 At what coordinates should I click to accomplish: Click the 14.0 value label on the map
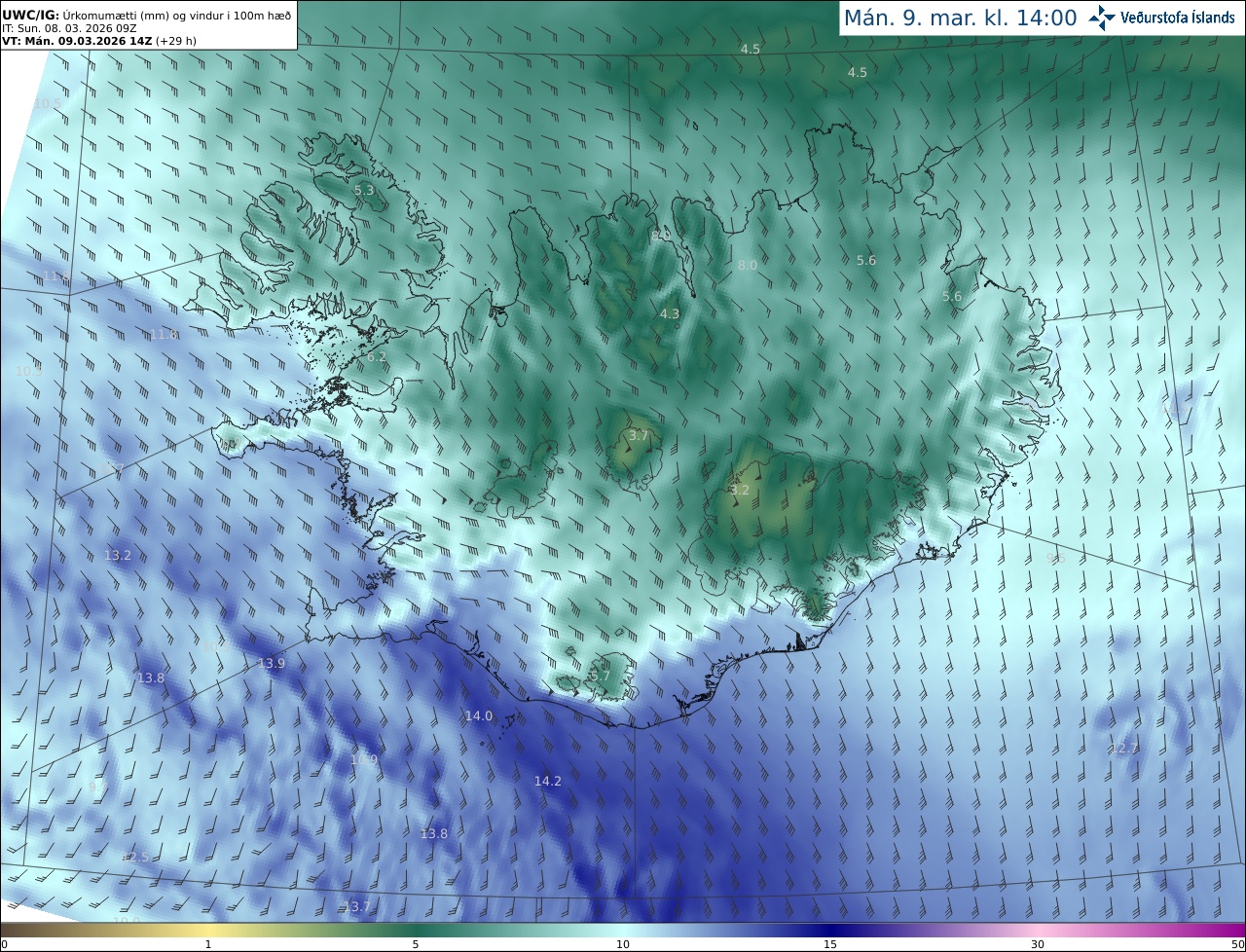(x=478, y=715)
